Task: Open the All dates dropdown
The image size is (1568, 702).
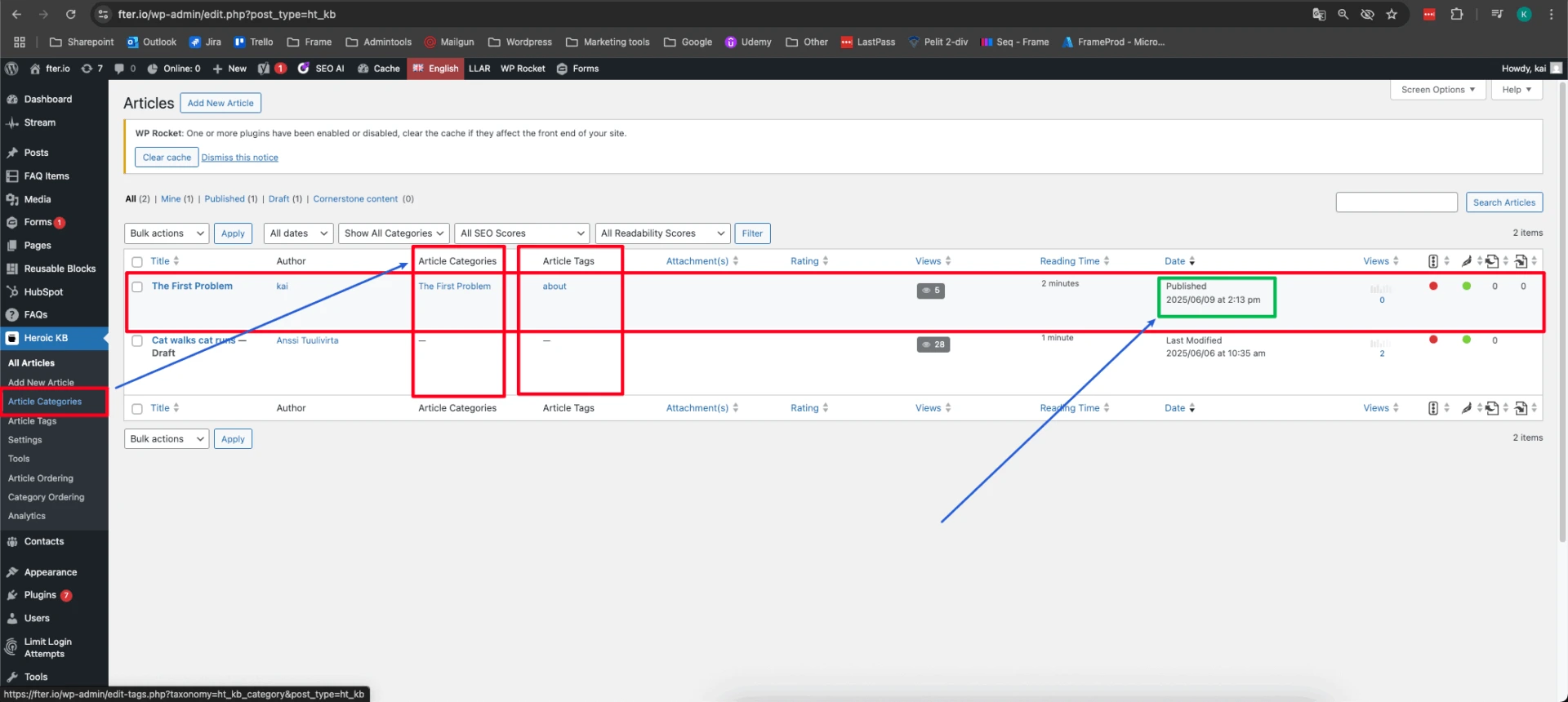Action: [x=298, y=233]
